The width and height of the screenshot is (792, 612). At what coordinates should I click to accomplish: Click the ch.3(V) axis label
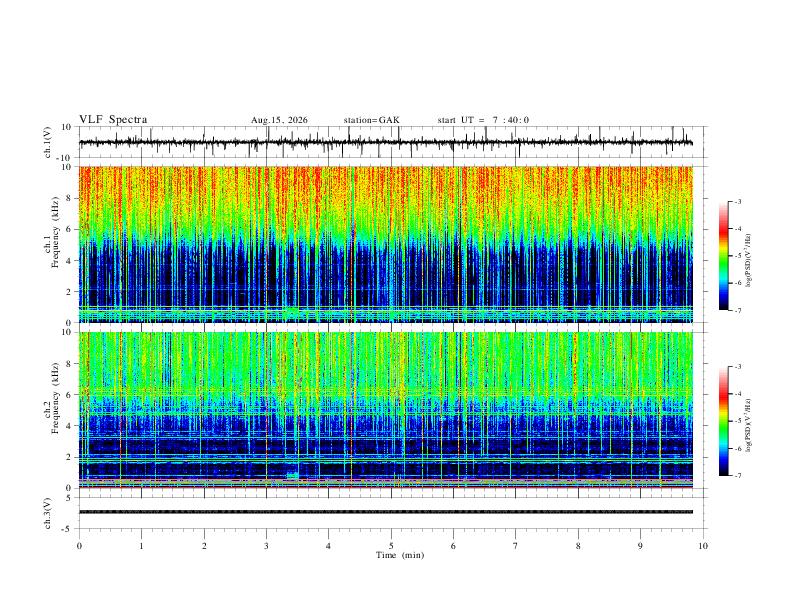tap(48, 514)
